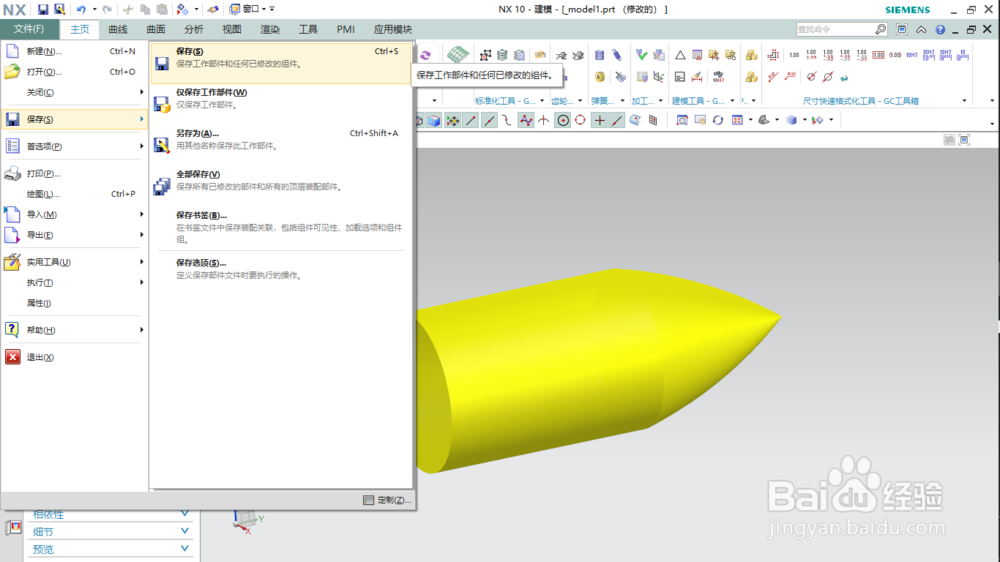This screenshot has height=562, width=1000.
Task: Click the Paste clipboard icon
Action: click(x=162, y=9)
